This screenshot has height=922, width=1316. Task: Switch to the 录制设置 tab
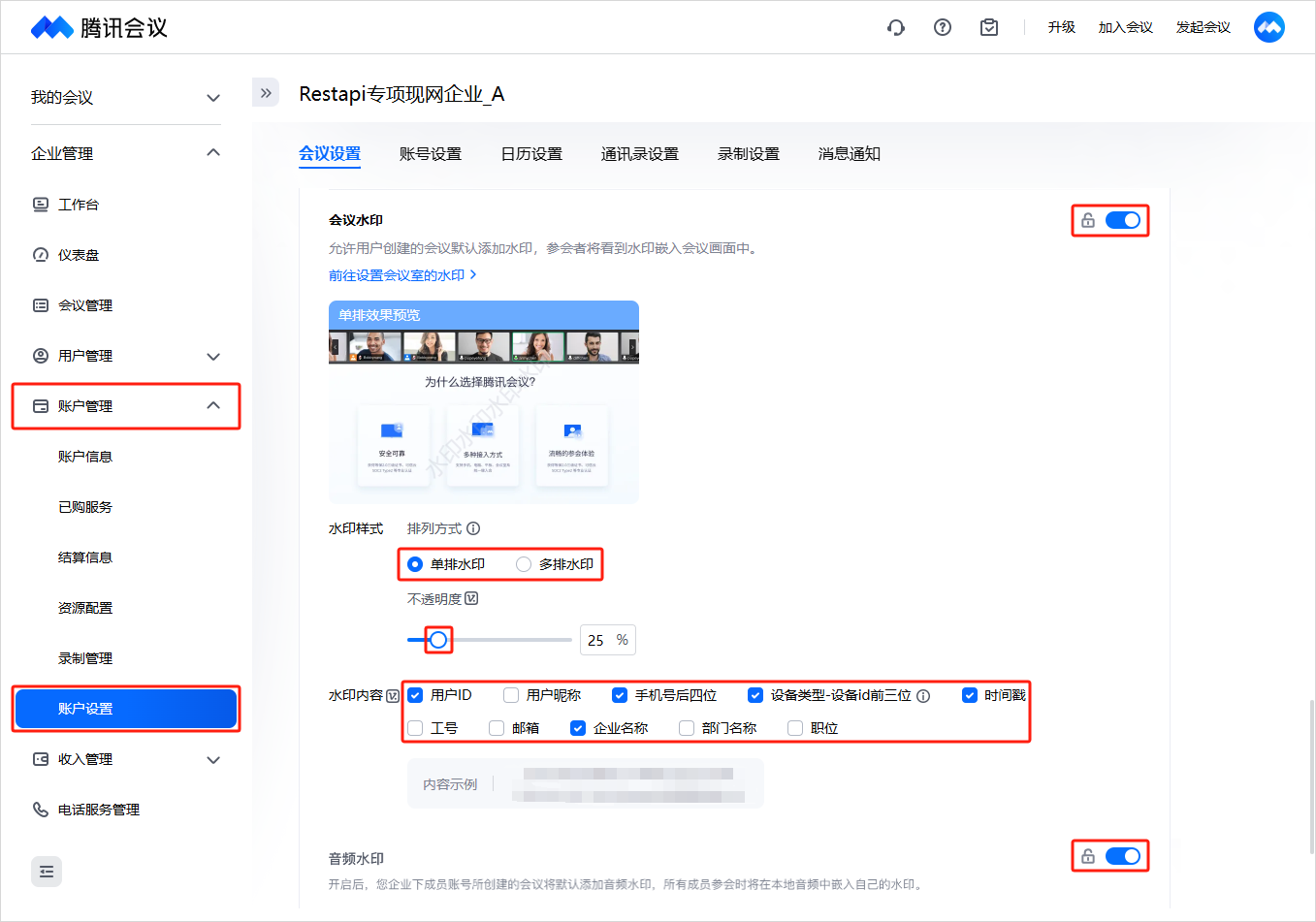[x=749, y=154]
